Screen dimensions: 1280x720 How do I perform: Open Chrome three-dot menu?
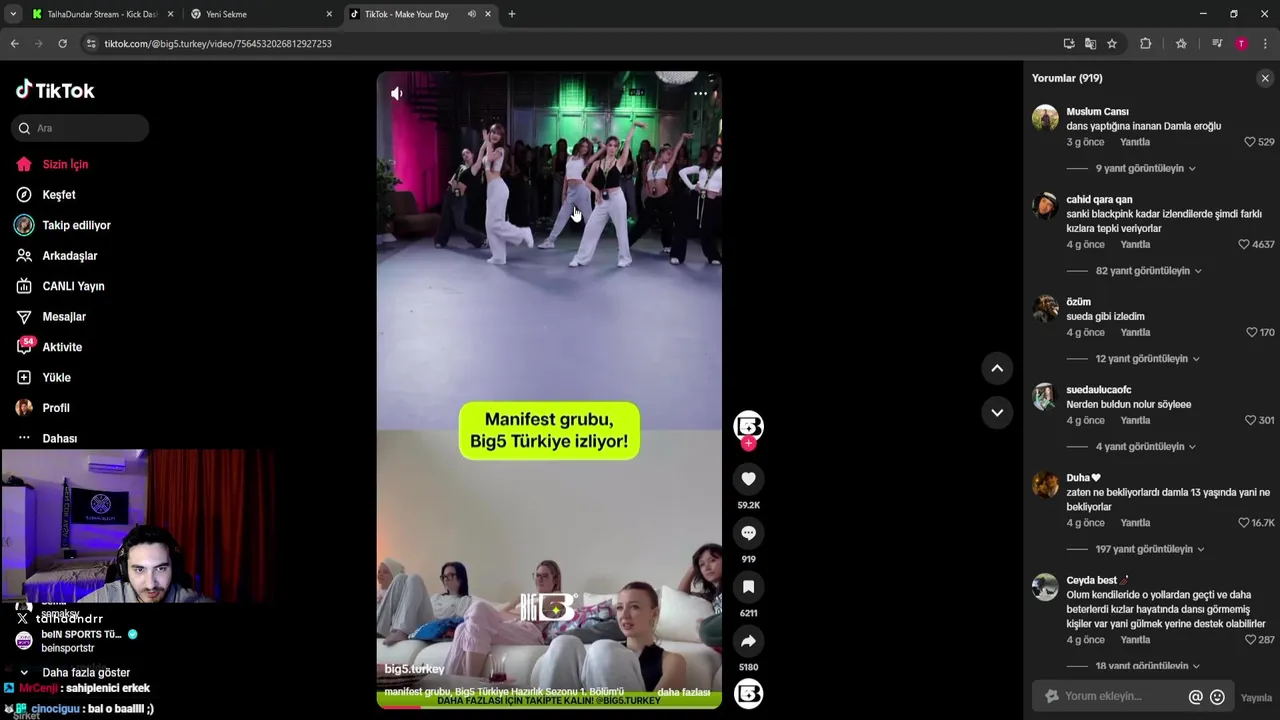(x=1265, y=44)
